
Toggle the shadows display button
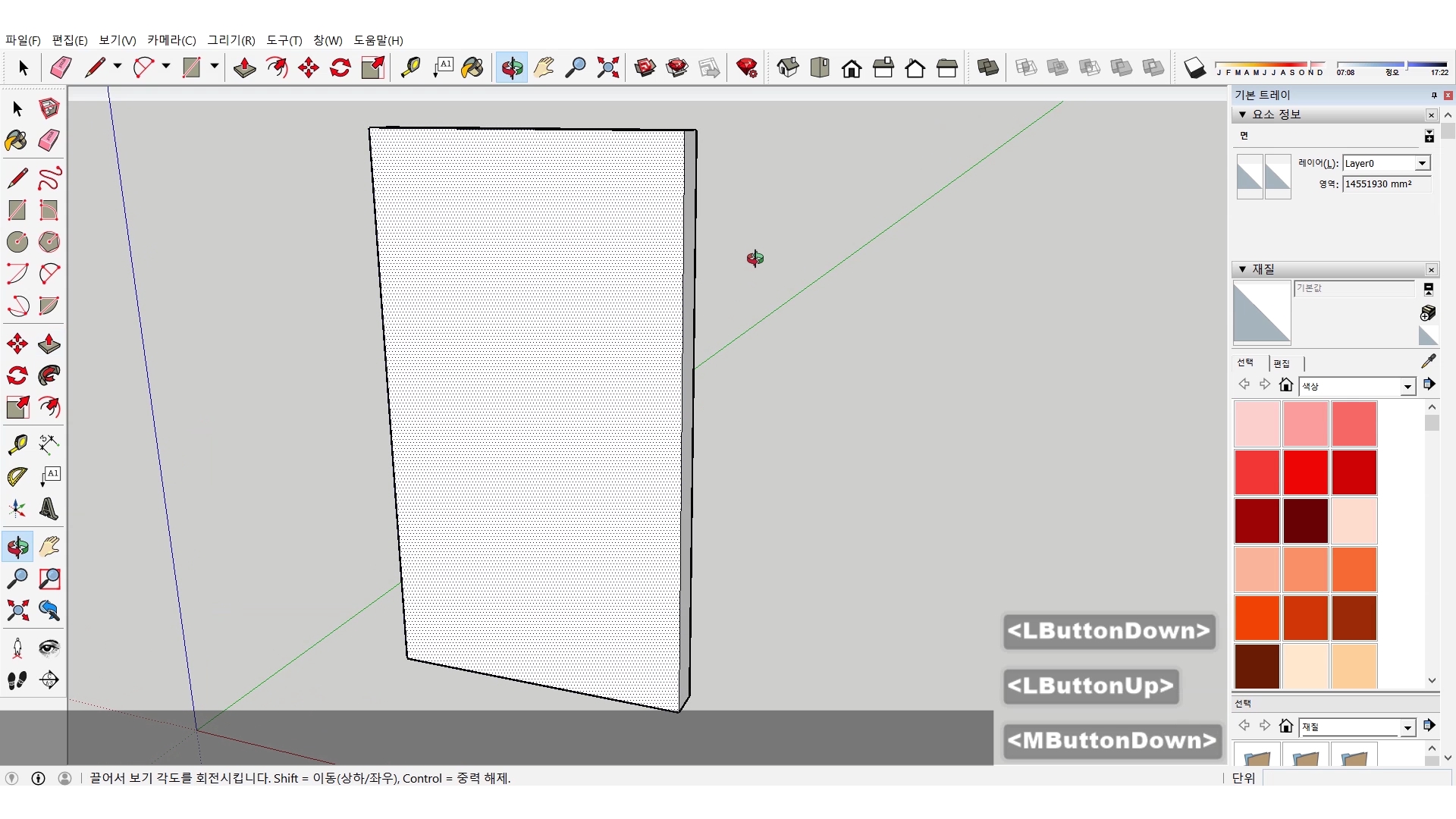click(1194, 67)
